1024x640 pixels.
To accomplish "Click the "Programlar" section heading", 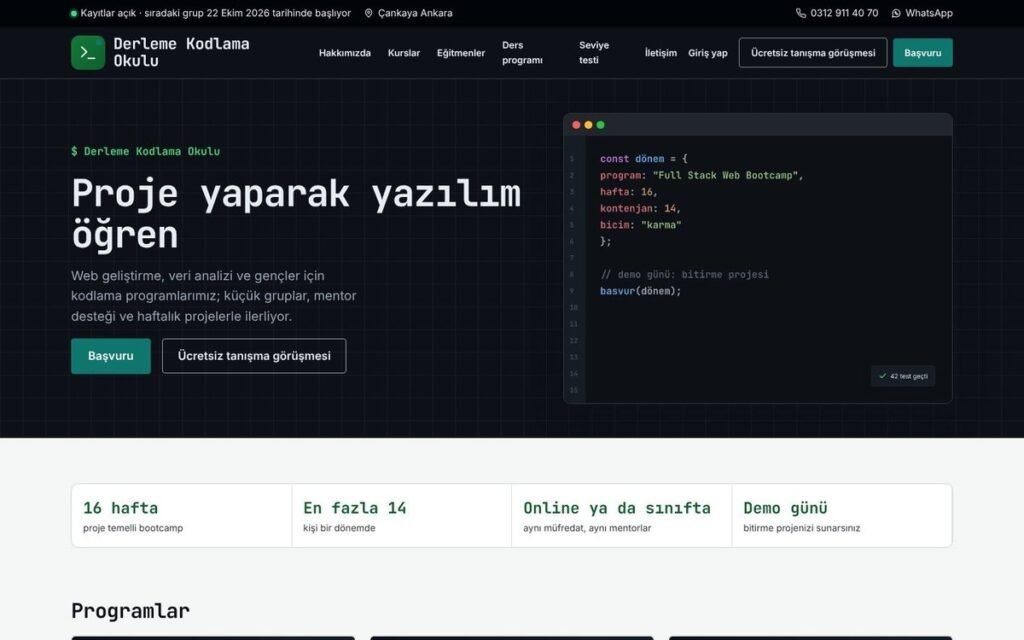I will (131, 611).
